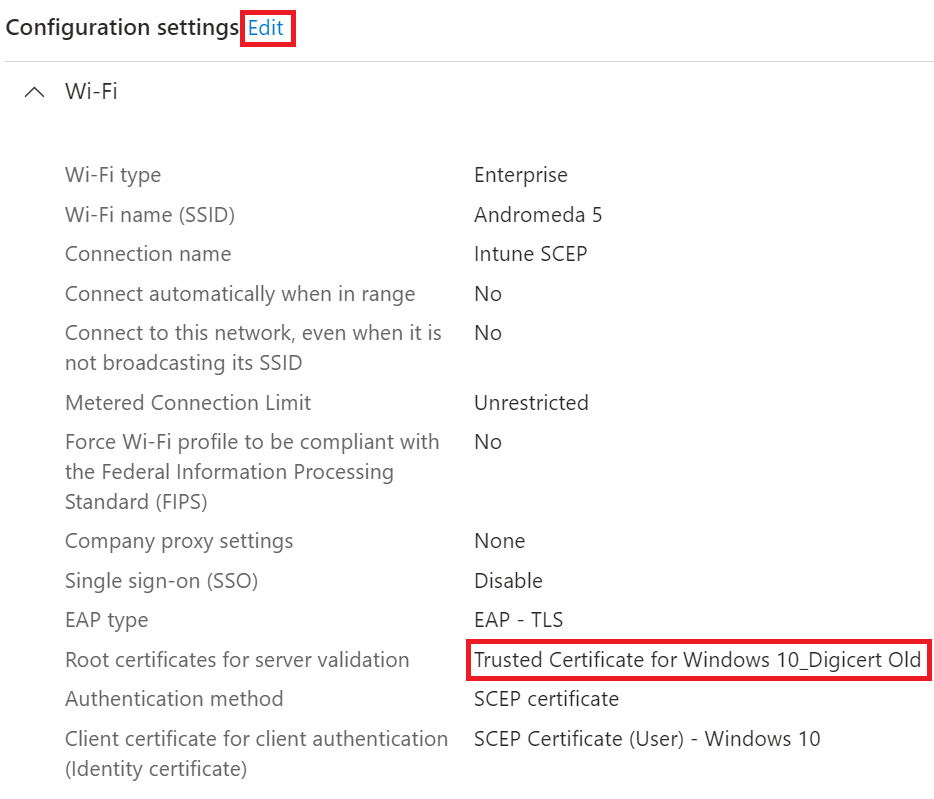Image resolution: width=934 pixels, height=799 pixels.
Task: Select the Unrestricted value
Action: tap(531, 403)
